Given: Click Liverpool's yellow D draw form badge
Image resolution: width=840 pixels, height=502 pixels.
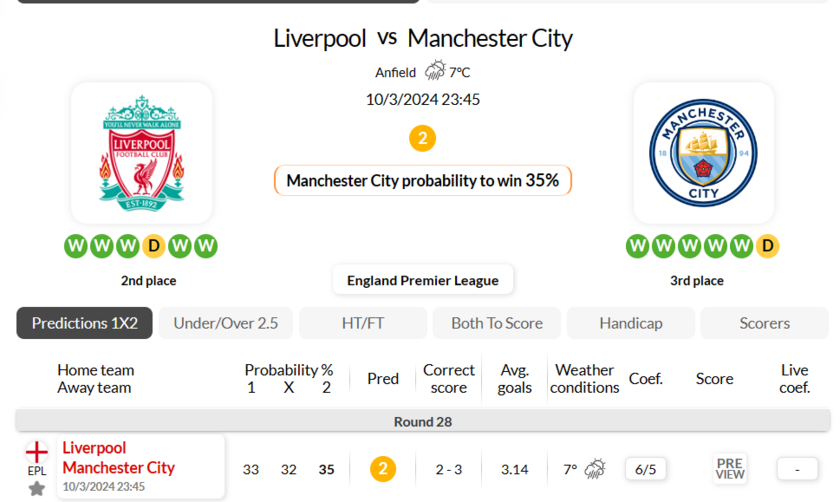Looking at the screenshot, I should [154, 246].
